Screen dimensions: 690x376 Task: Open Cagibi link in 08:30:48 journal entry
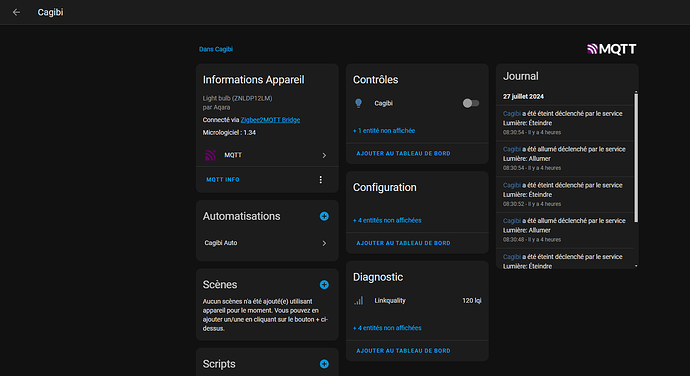tap(511, 221)
